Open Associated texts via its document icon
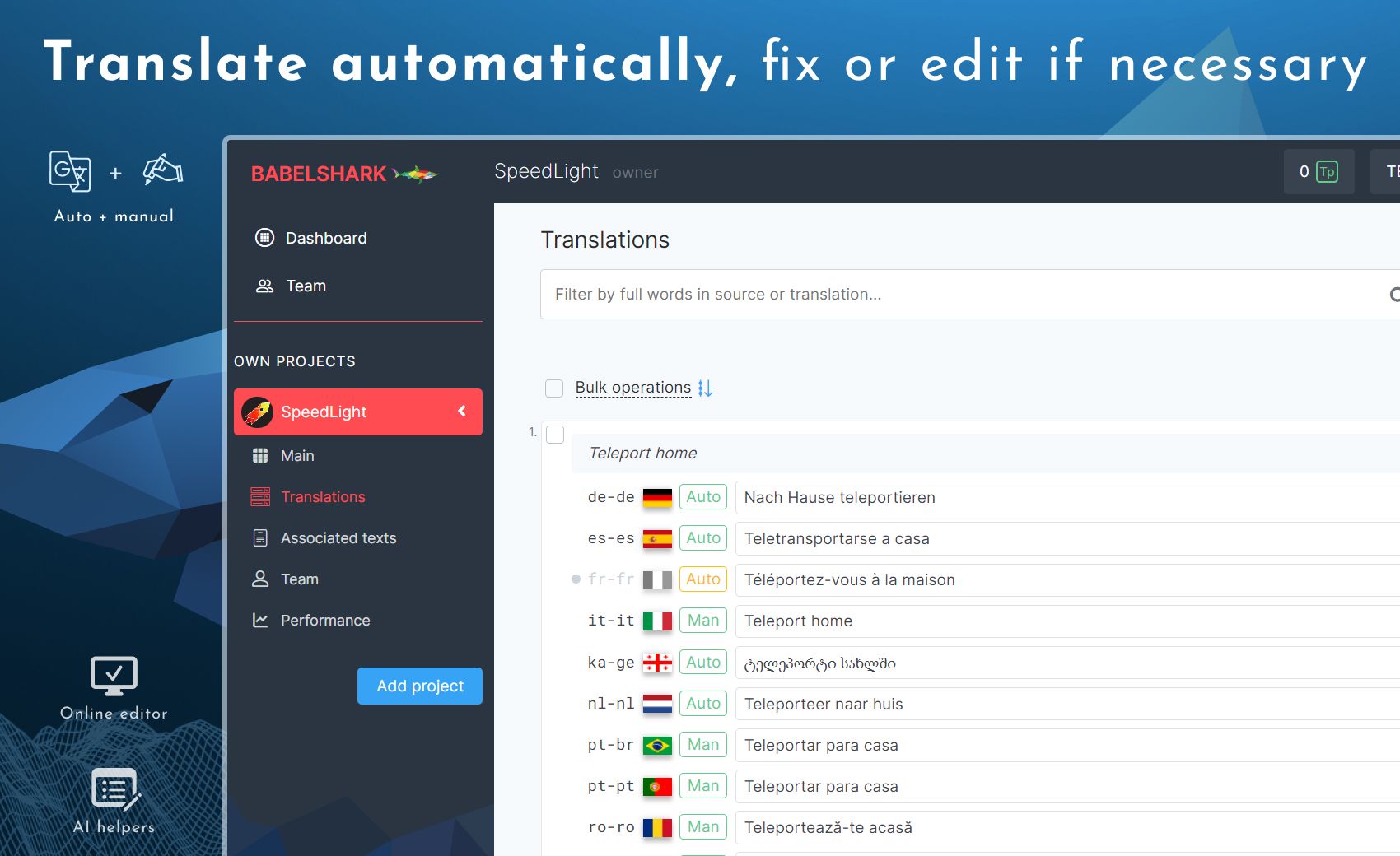Image resolution: width=1400 pixels, height=856 pixels. [x=260, y=537]
